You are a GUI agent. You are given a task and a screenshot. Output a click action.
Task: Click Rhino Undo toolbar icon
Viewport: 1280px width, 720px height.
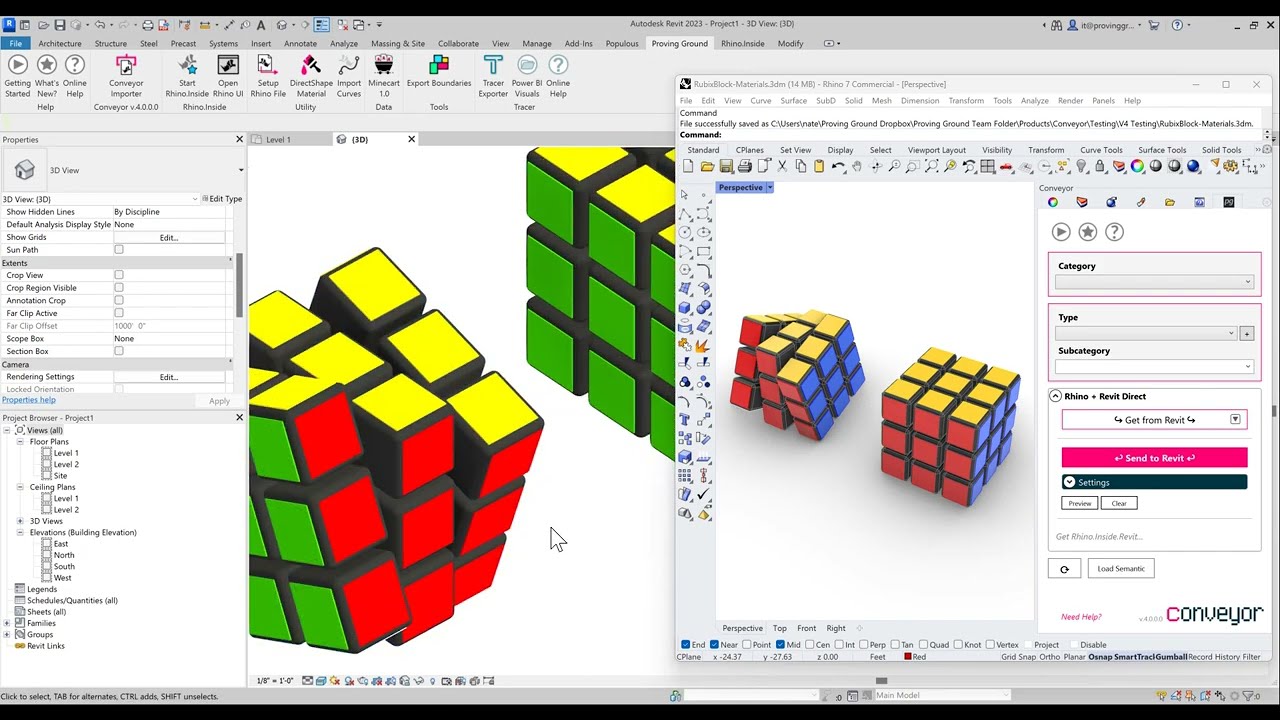tap(838, 167)
